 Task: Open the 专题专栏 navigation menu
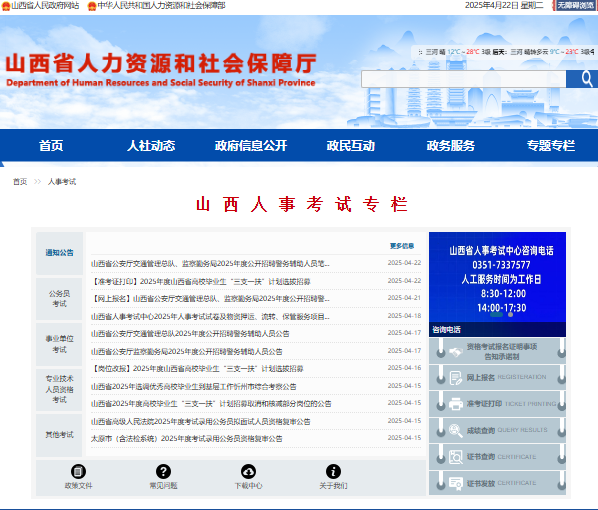click(x=551, y=145)
